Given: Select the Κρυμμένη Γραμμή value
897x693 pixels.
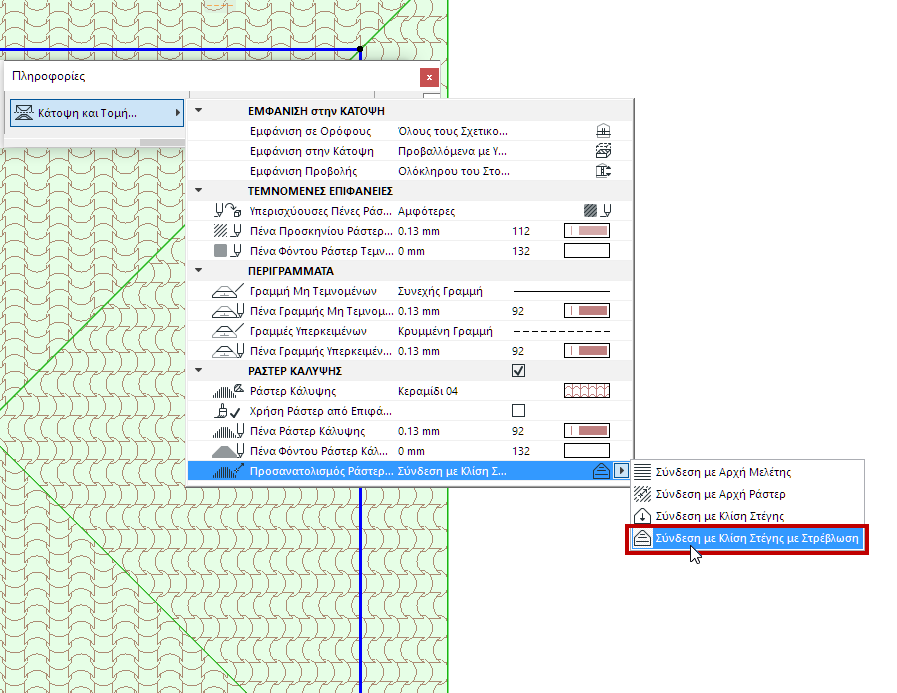Looking at the screenshot, I should click(445, 331).
